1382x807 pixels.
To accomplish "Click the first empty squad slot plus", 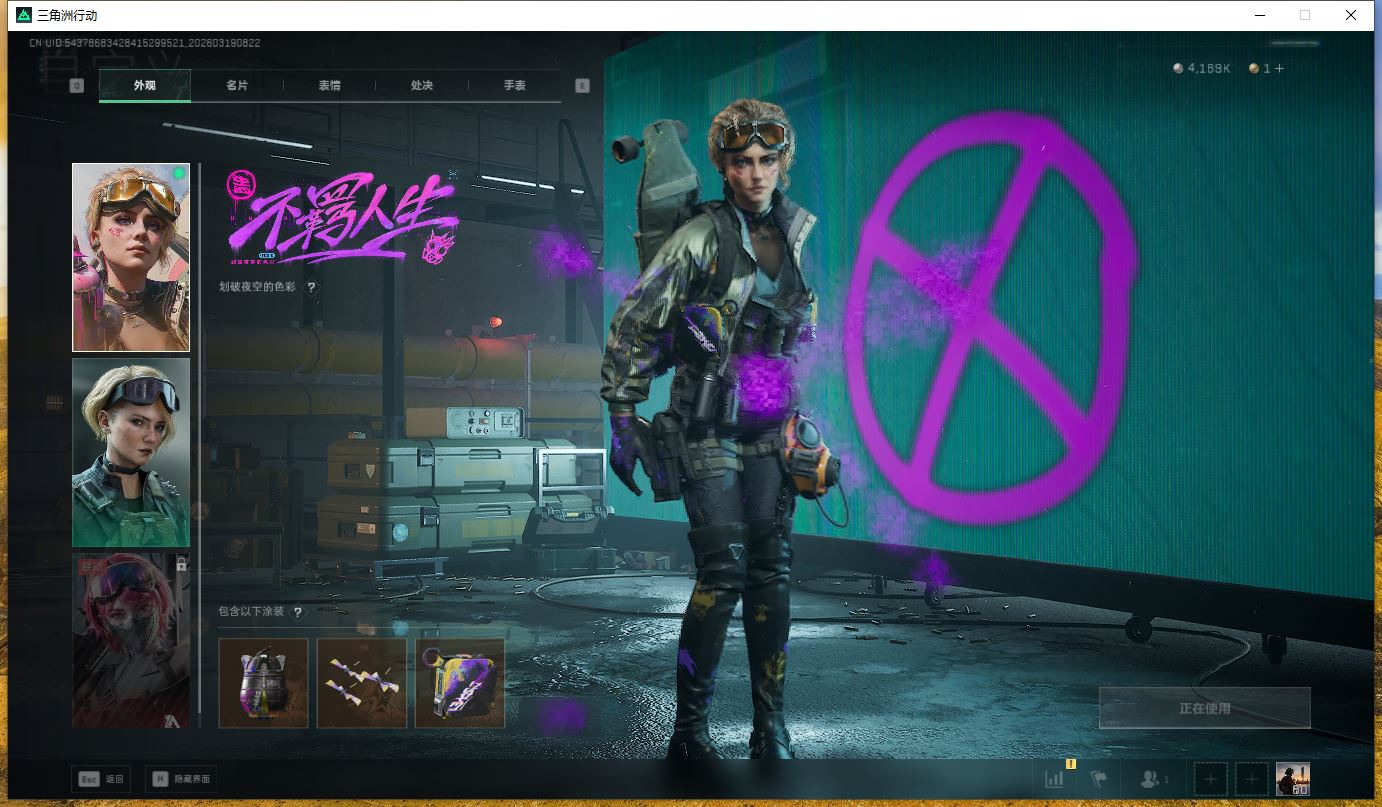I will click(1210, 779).
